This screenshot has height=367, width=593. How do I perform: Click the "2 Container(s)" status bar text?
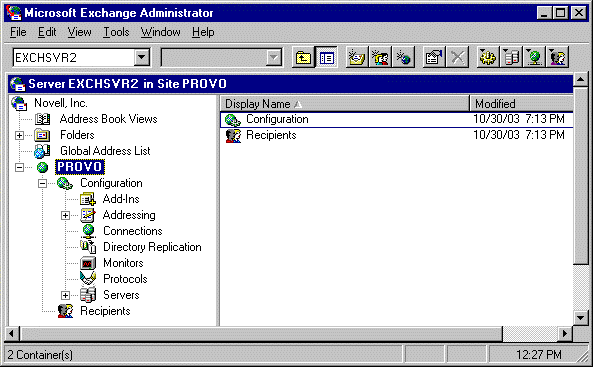pyautogui.click(x=40, y=355)
